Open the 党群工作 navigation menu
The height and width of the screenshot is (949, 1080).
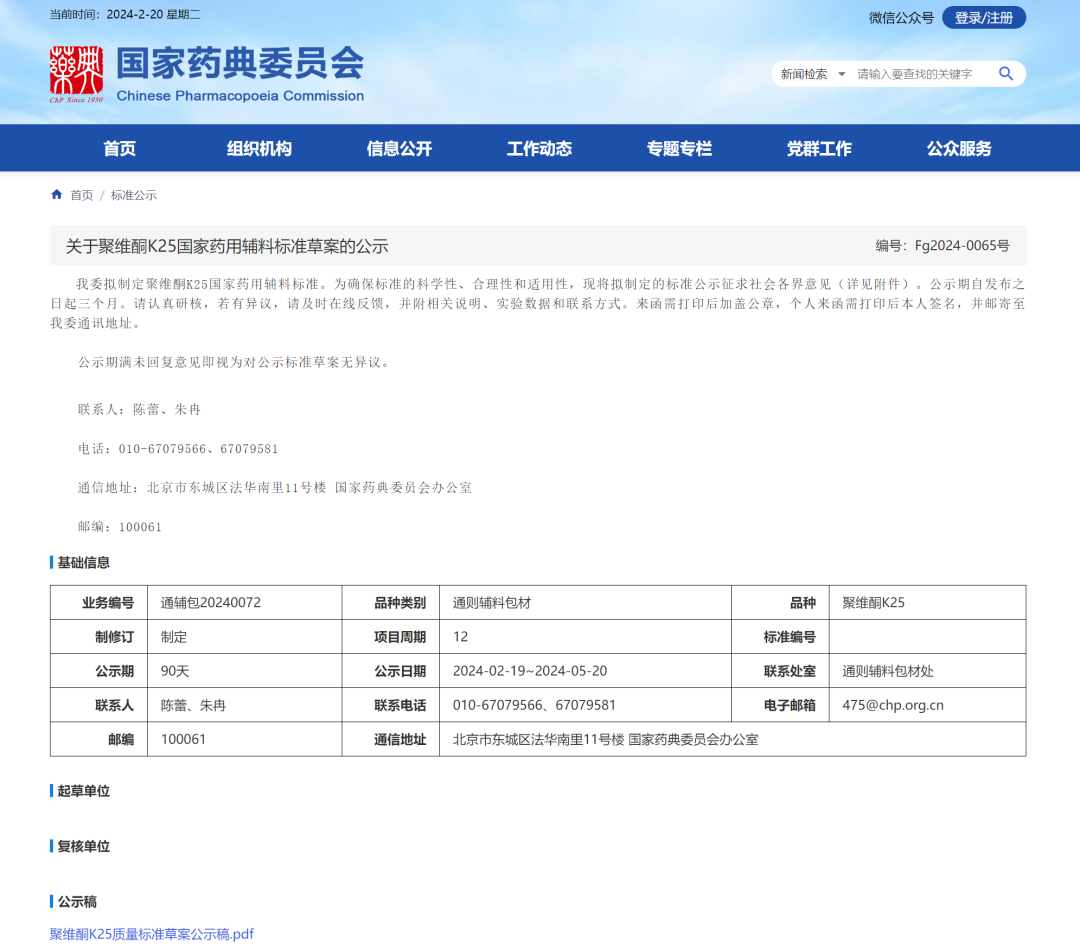pos(819,148)
